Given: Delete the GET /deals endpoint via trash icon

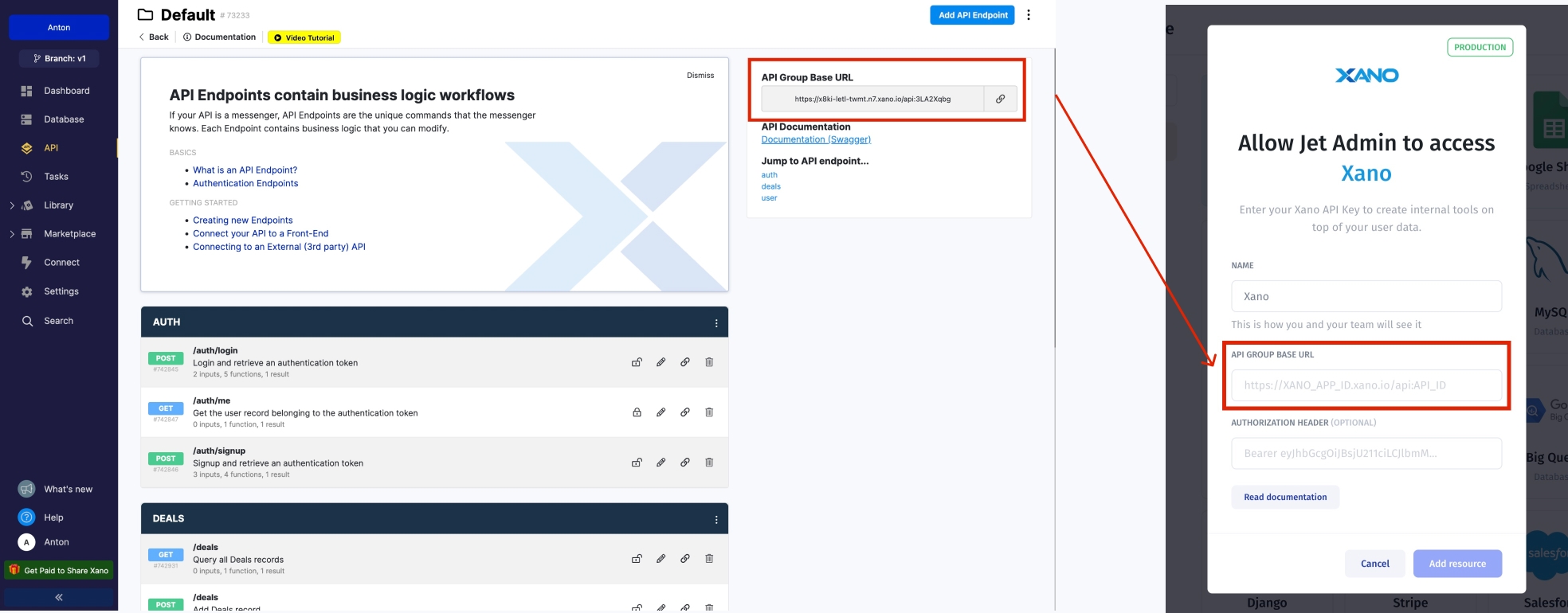Looking at the screenshot, I should coord(708,559).
